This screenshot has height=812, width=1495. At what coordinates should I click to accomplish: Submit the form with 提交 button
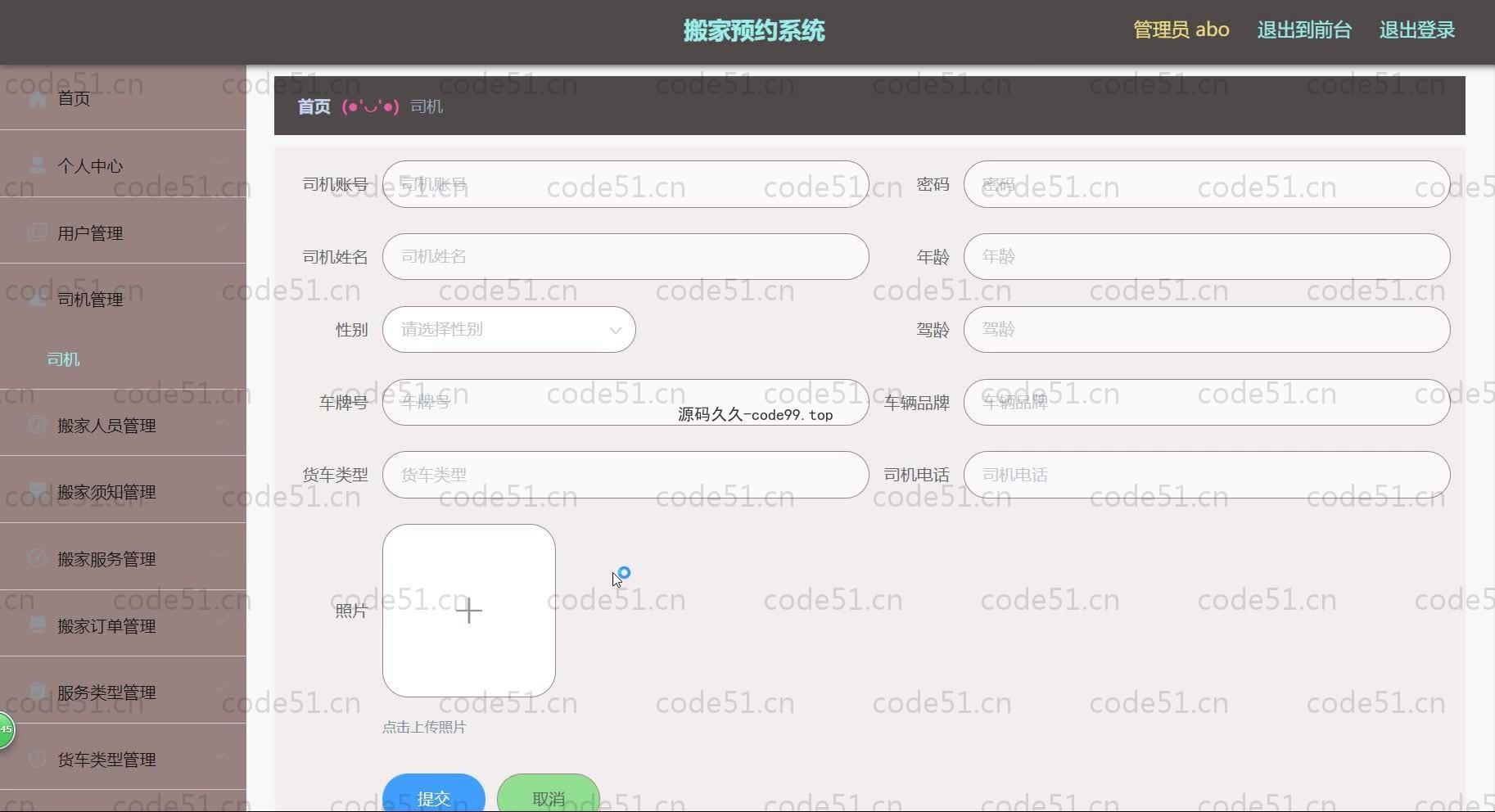pyautogui.click(x=434, y=794)
